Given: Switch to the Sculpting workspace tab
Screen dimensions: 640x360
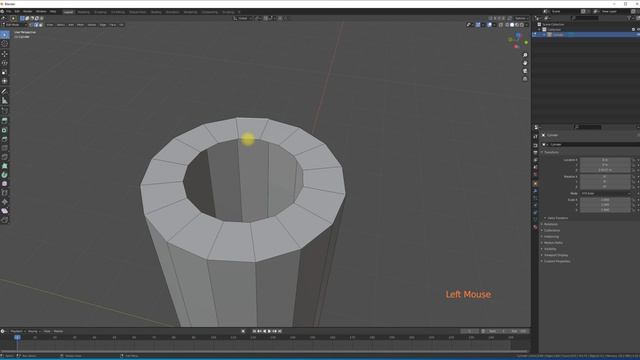Looking at the screenshot, I should point(100,12).
